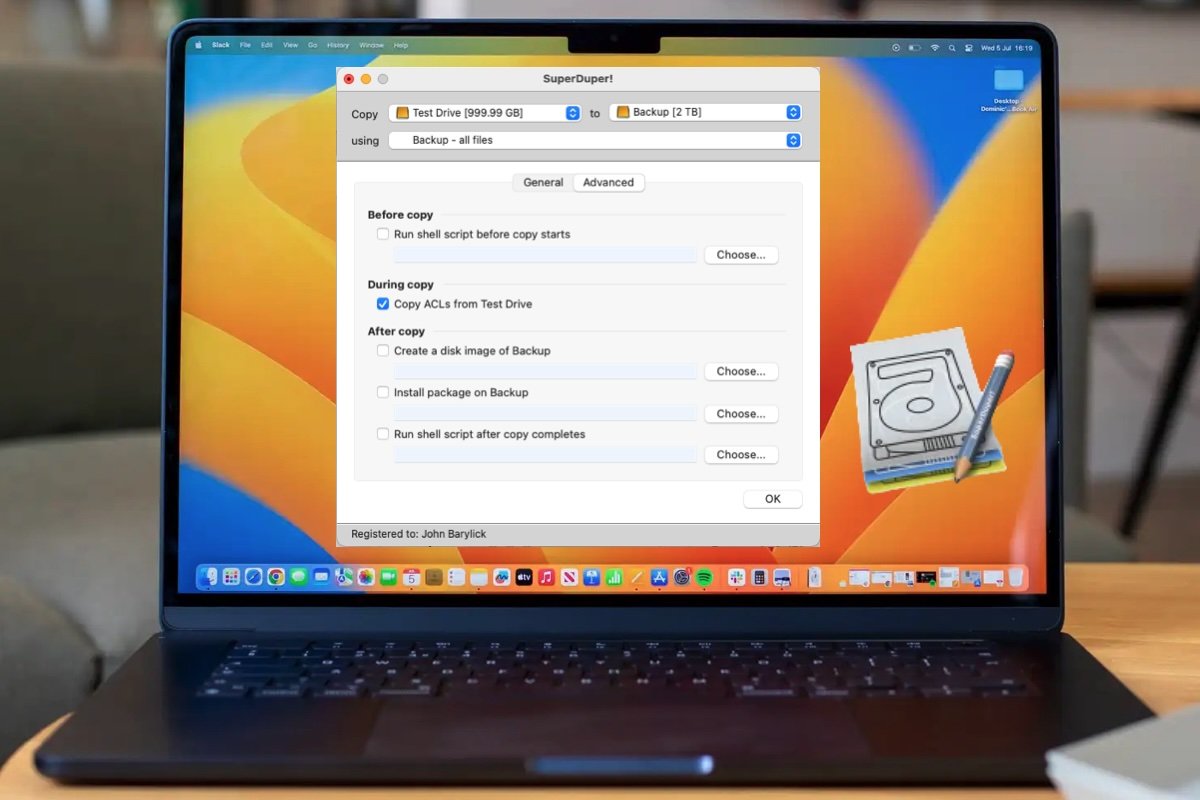The height and width of the screenshot is (800, 1200).
Task: Open the App Store from dock
Action: click(x=659, y=577)
